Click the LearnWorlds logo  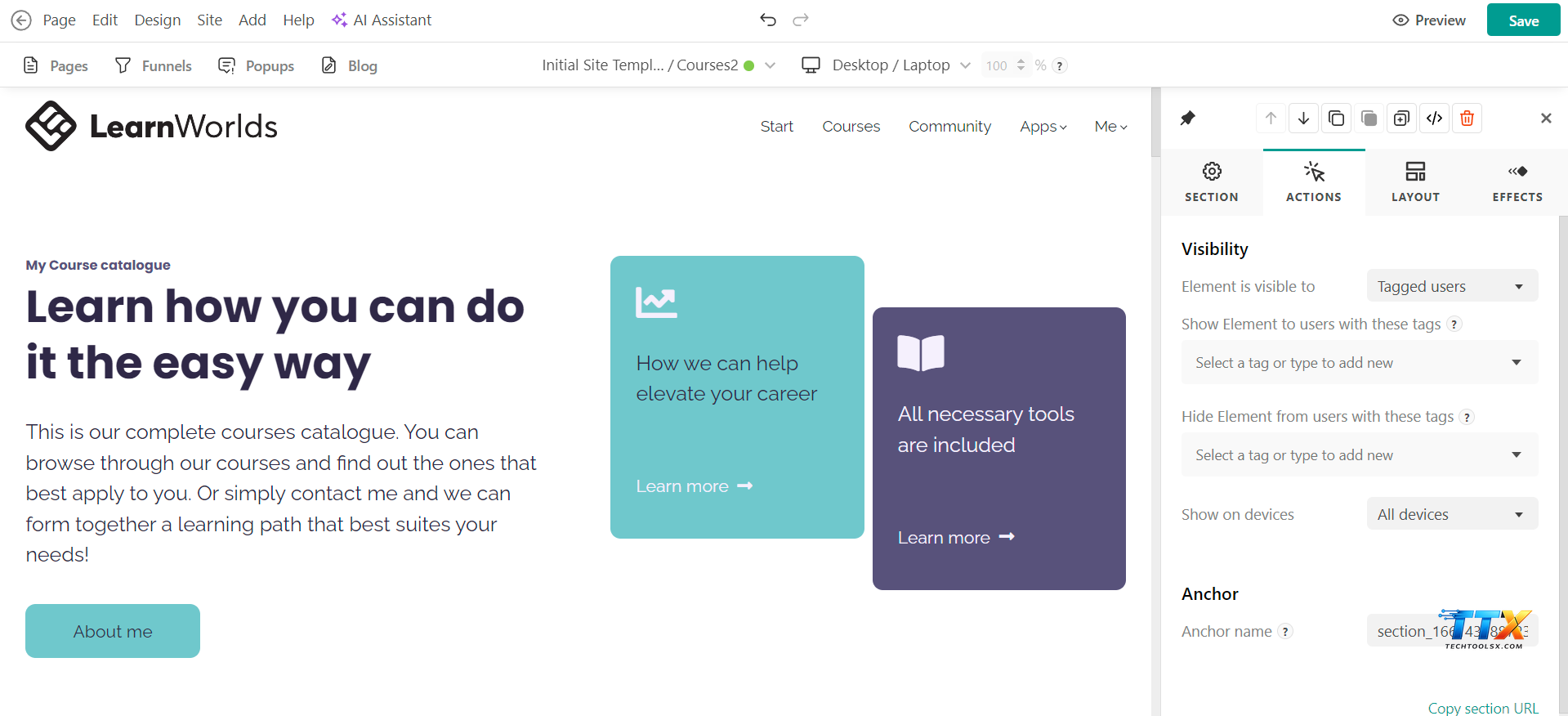tap(152, 126)
